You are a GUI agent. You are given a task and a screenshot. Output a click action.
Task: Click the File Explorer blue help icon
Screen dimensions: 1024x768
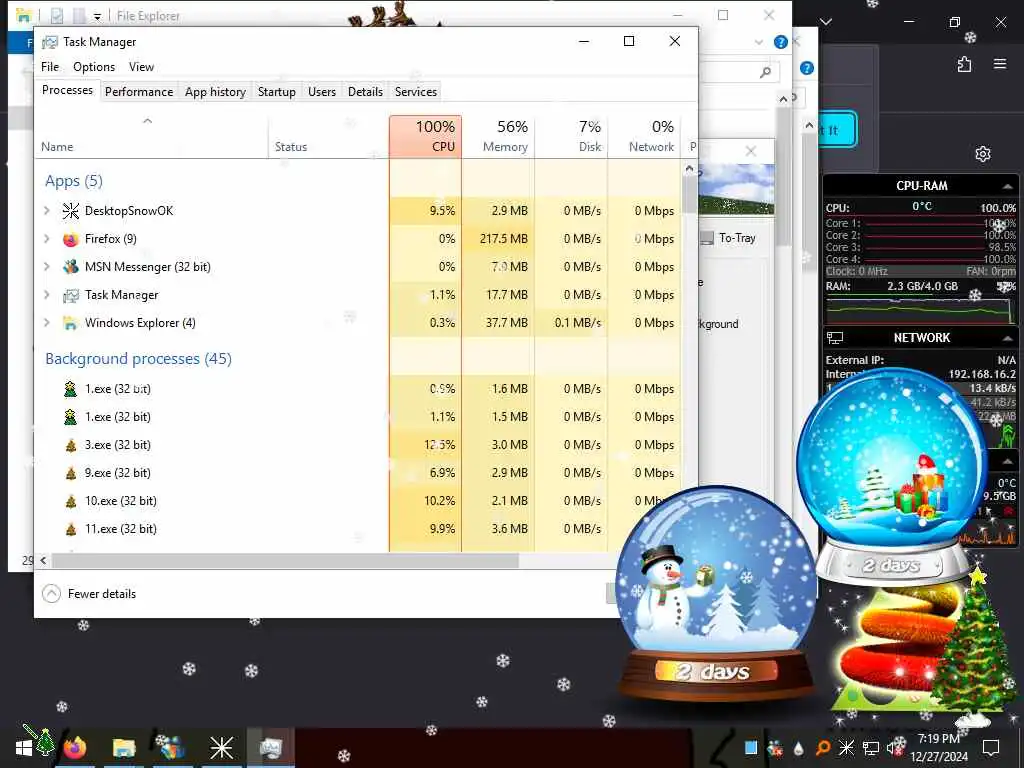click(780, 42)
